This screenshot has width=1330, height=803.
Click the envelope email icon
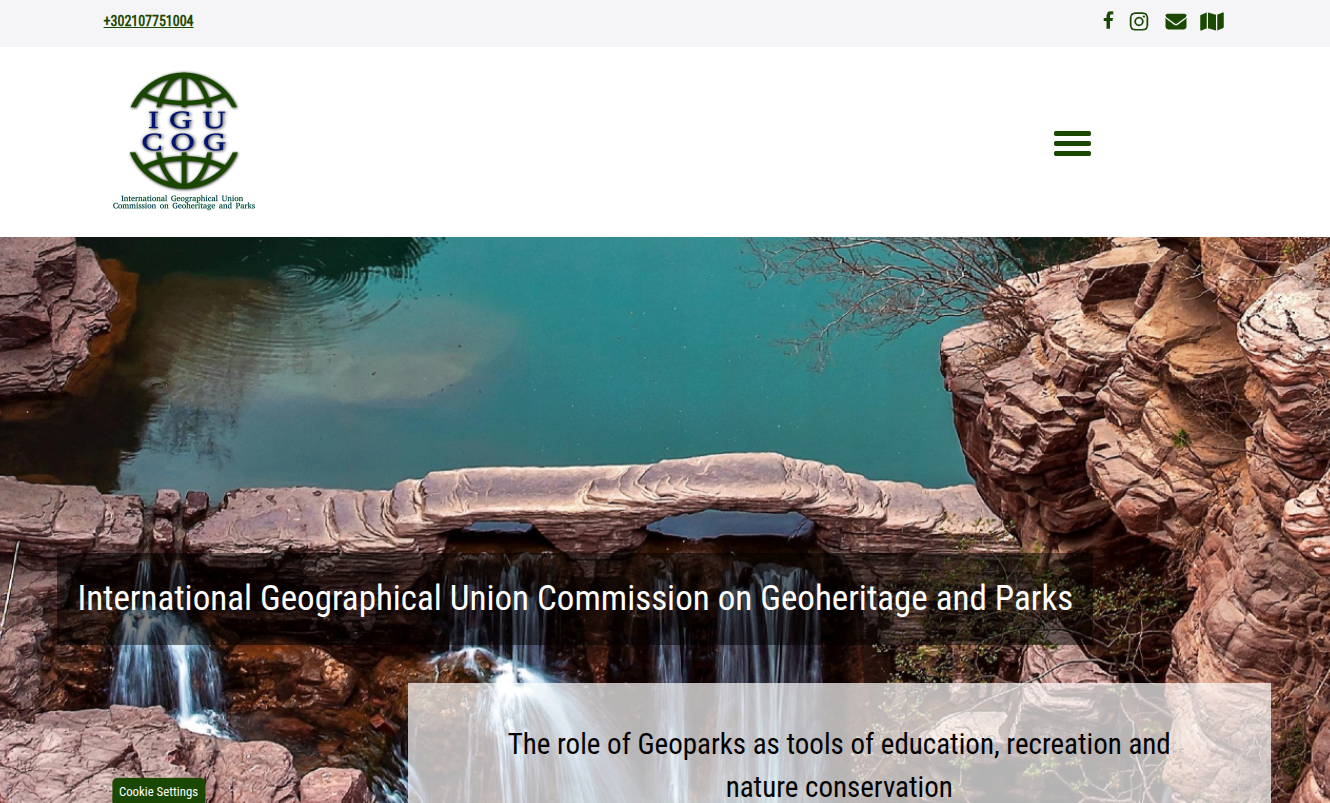[x=1176, y=22]
